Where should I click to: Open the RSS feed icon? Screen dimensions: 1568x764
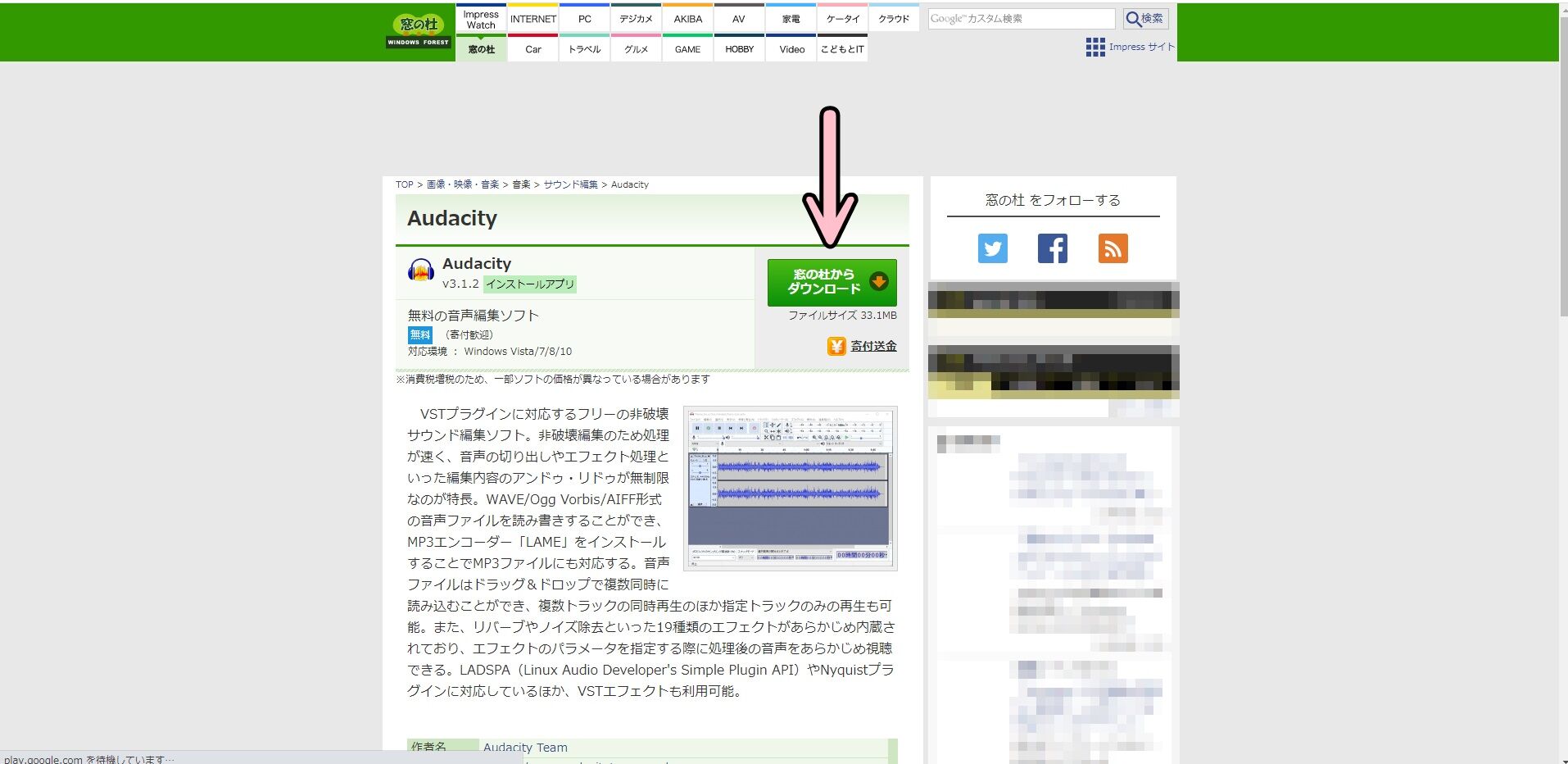point(1113,248)
